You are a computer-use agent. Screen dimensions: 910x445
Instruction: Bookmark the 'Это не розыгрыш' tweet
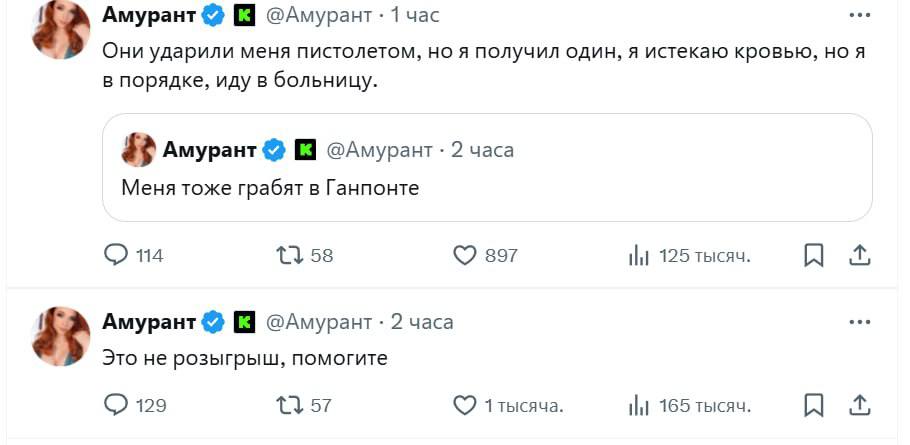(814, 406)
